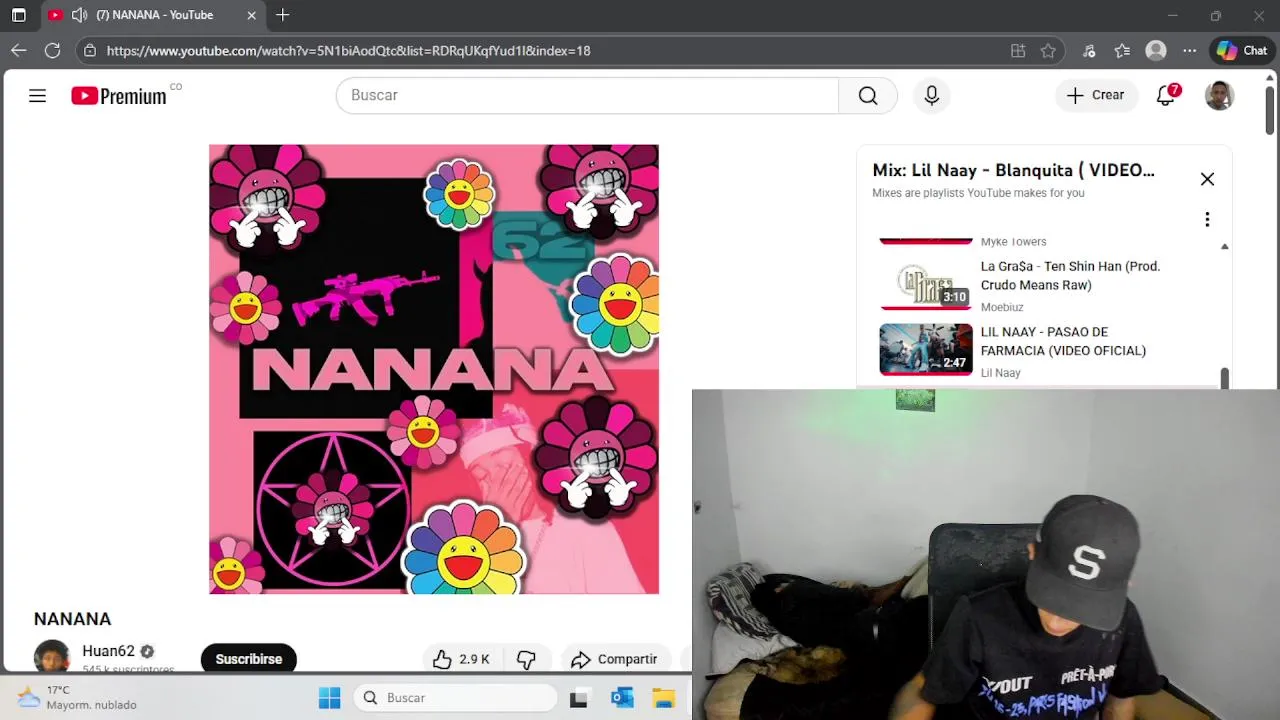Go back with browser back arrow

click(19, 50)
